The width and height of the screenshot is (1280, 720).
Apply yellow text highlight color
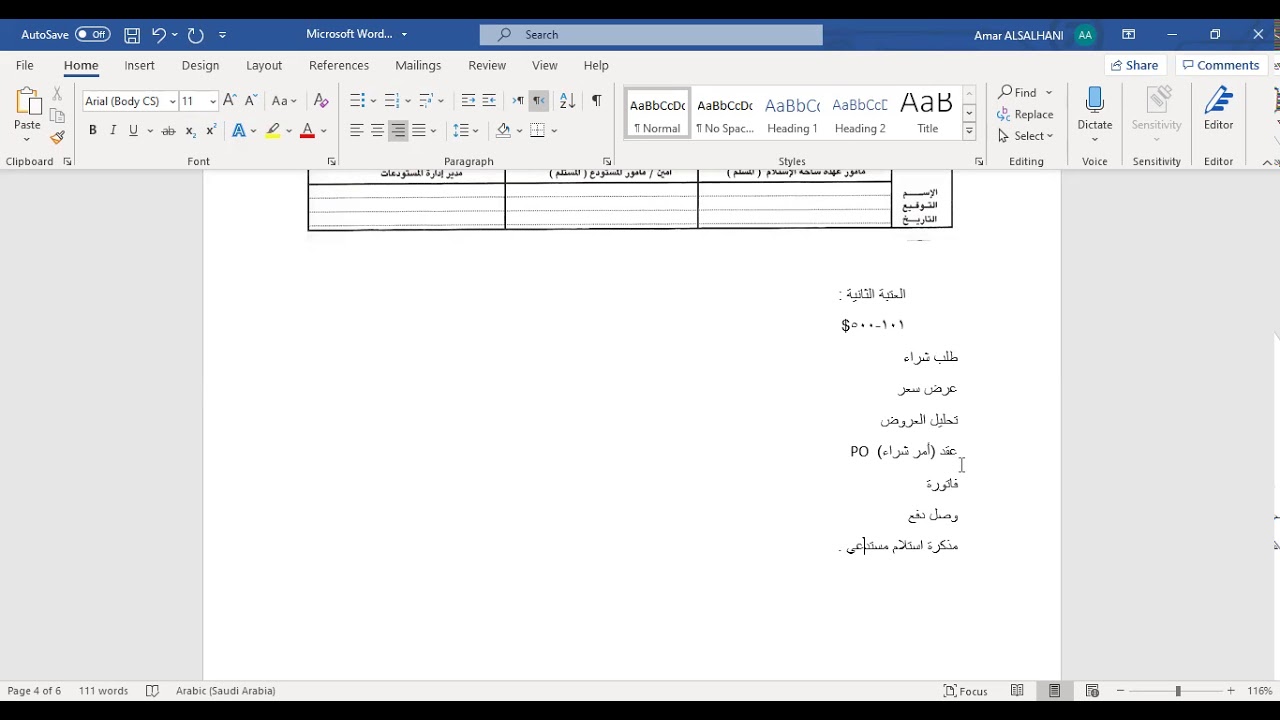click(273, 131)
